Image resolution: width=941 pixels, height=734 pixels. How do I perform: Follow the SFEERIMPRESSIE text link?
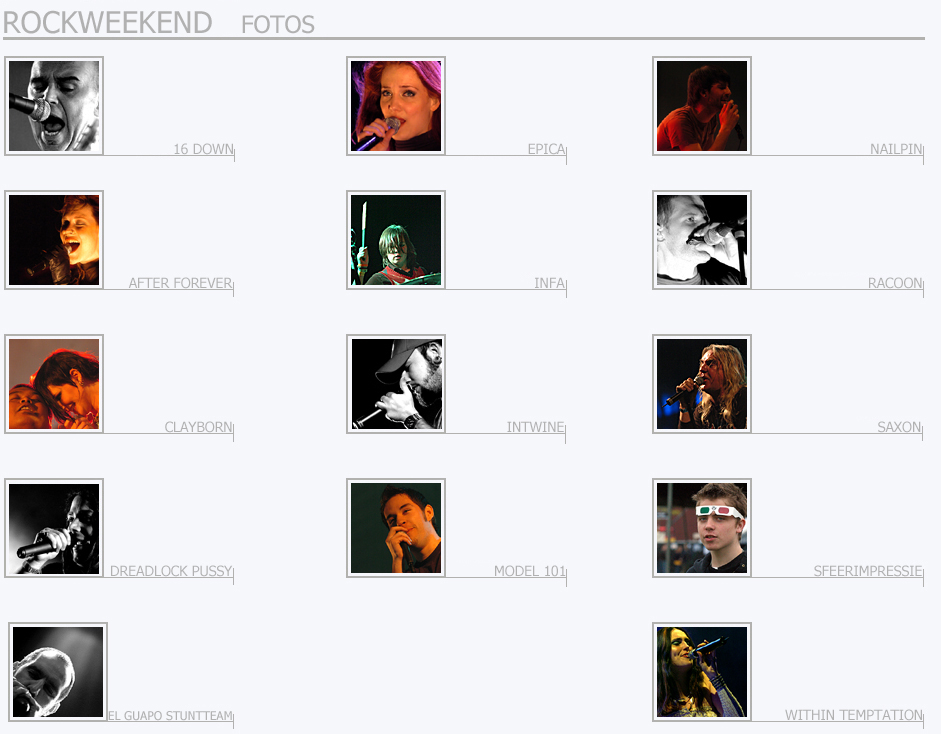pos(868,571)
